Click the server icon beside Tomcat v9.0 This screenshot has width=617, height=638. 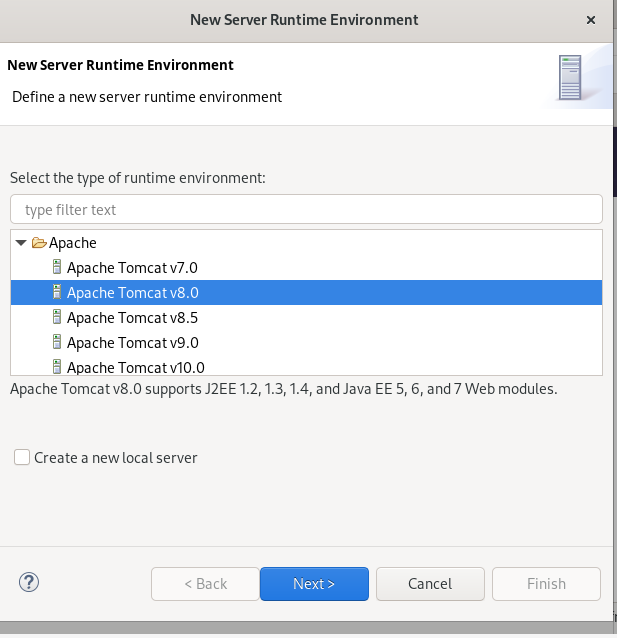click(x=57, y=342)
